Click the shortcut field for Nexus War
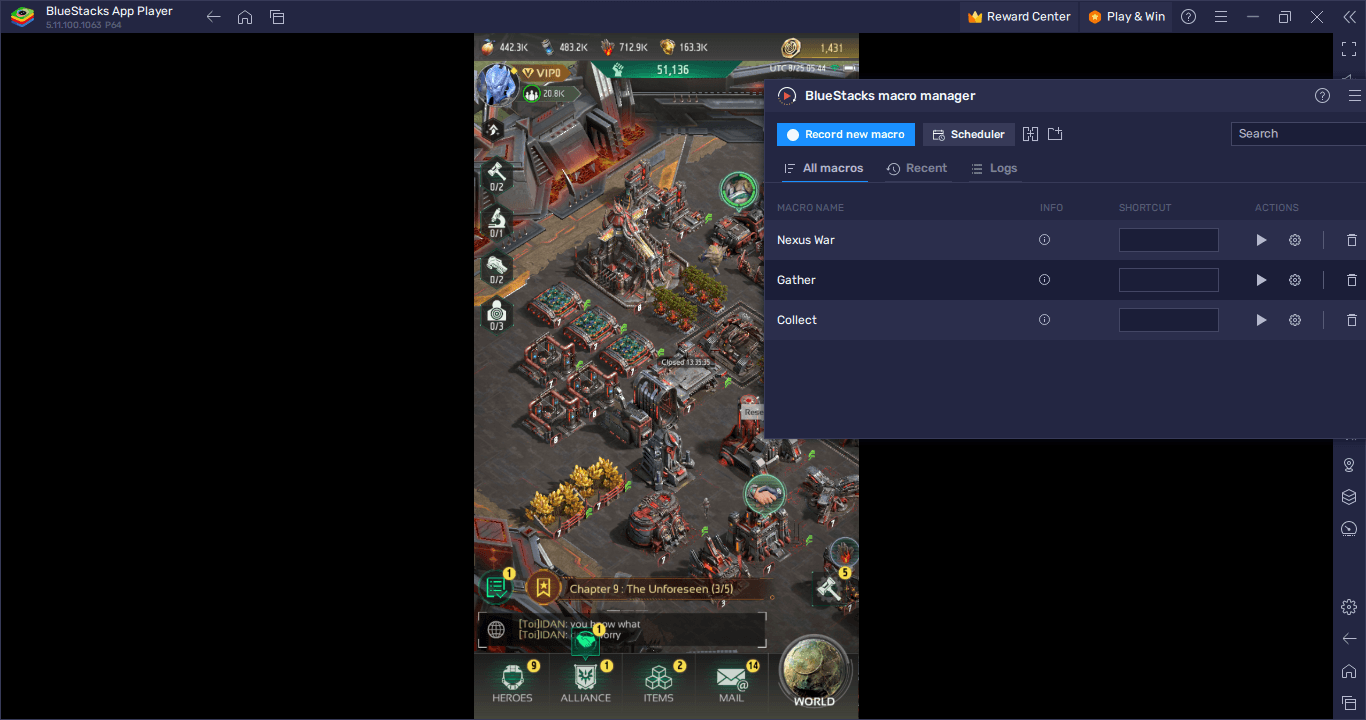Viewport: 1366px width, 720px height. tap(1169, 240)
